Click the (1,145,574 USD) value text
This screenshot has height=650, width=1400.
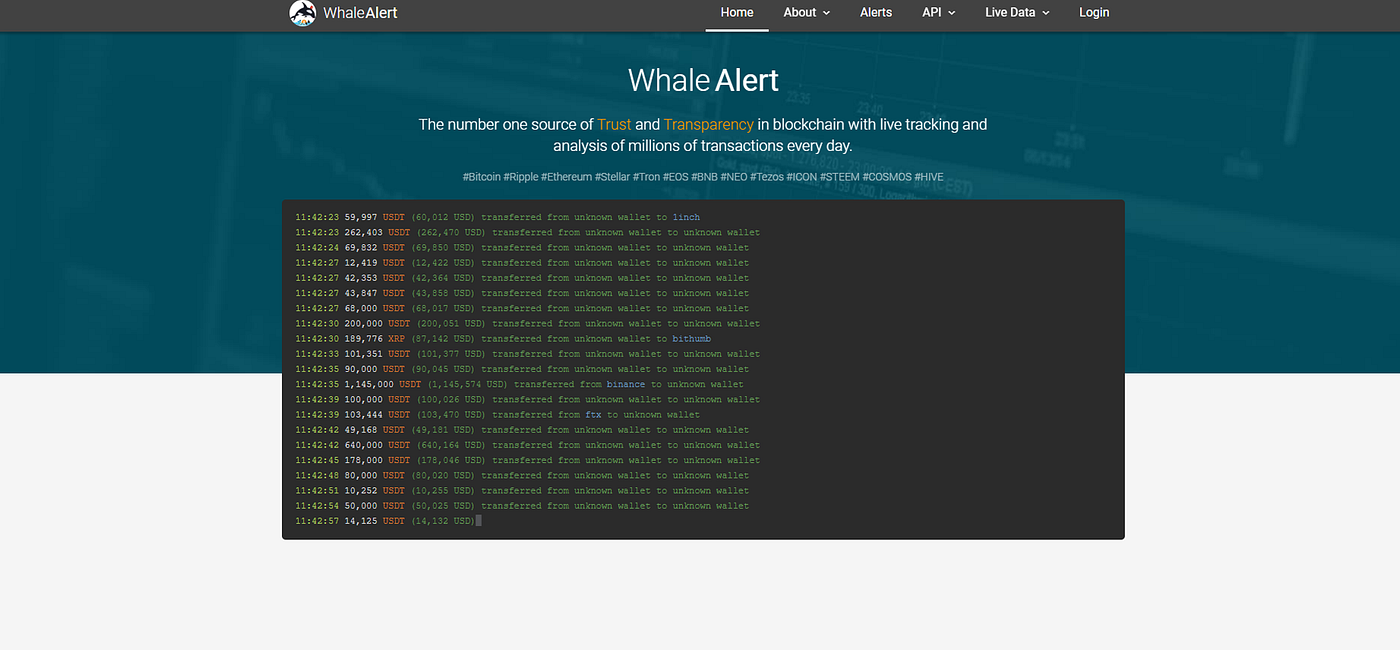(468, 384)
